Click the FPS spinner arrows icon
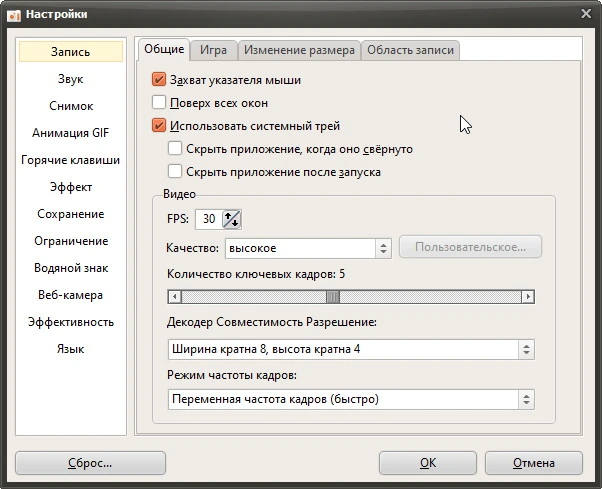602x489 pixels. click(232, 219)
